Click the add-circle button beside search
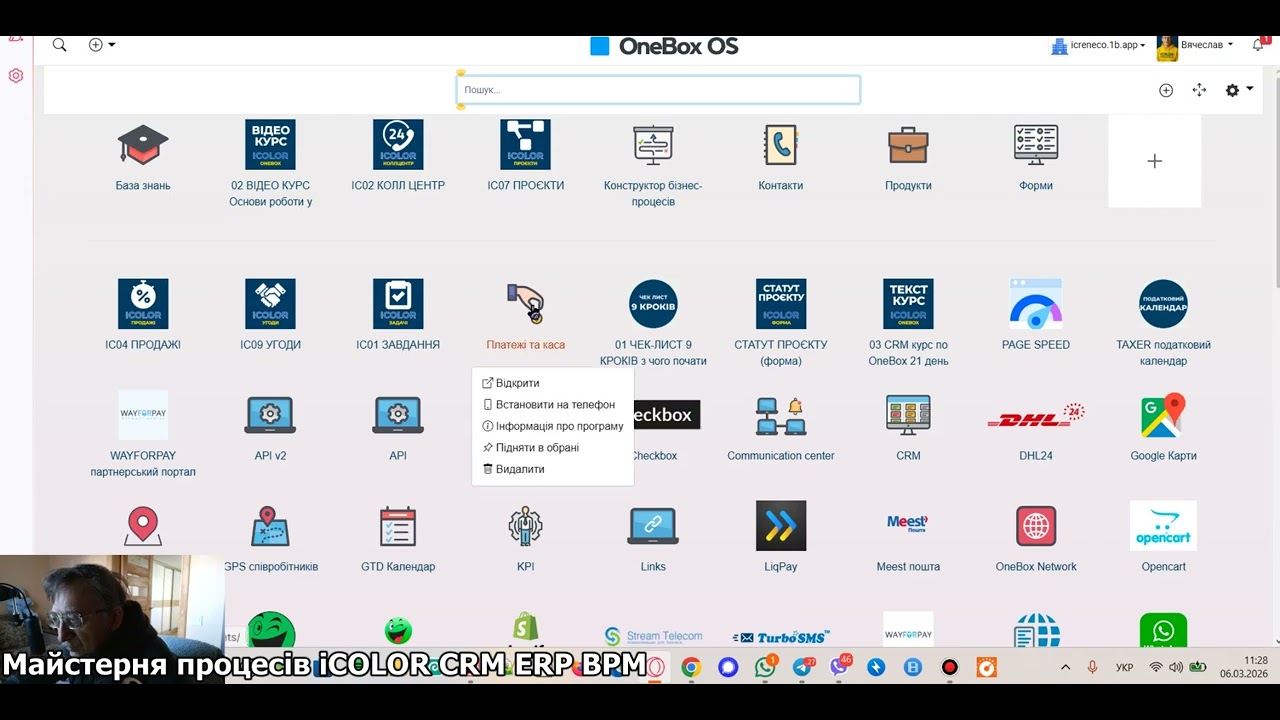Image resolution: width=1280 pixels, height=720 pixels. click(1166, 90)
